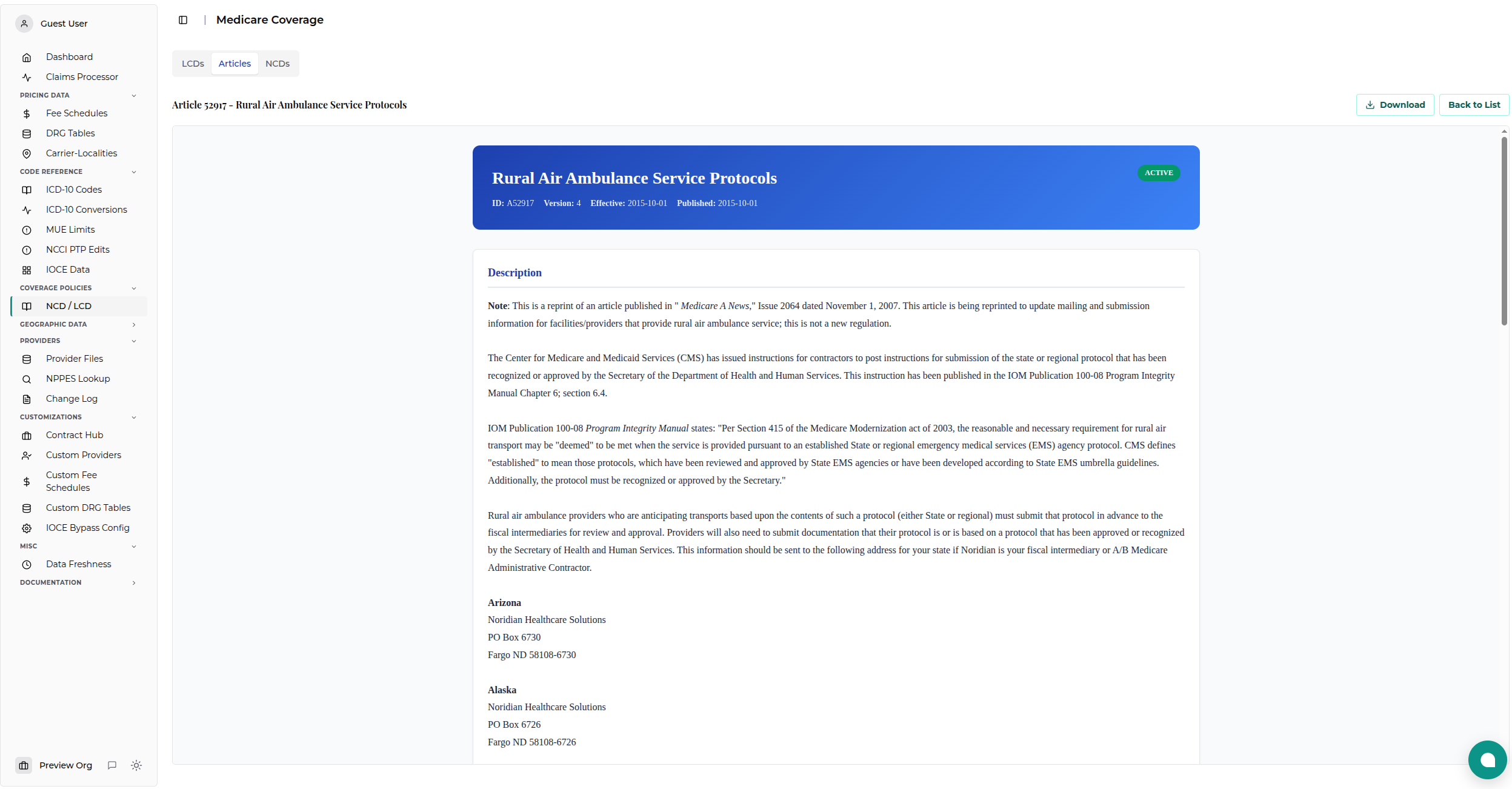This screenshot has width=1512, height=789.
Task: Click the Provider Files database icon
Action: pos(27,359)
